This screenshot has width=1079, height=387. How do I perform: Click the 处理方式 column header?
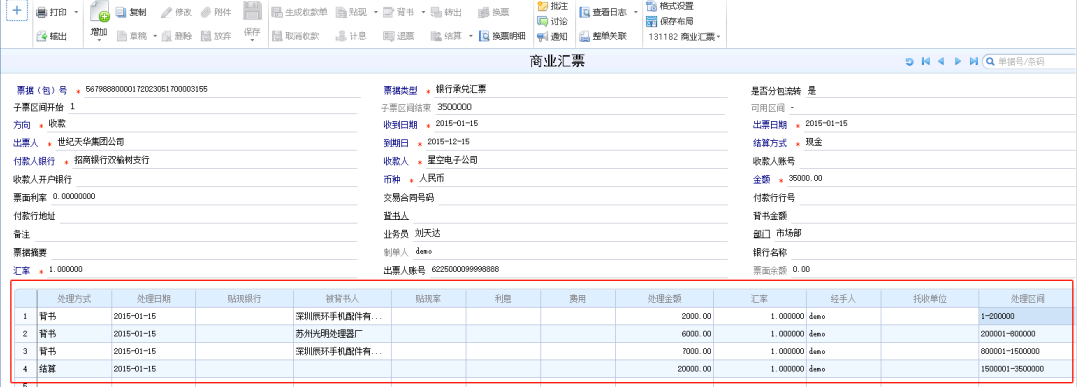pos(74,299)
